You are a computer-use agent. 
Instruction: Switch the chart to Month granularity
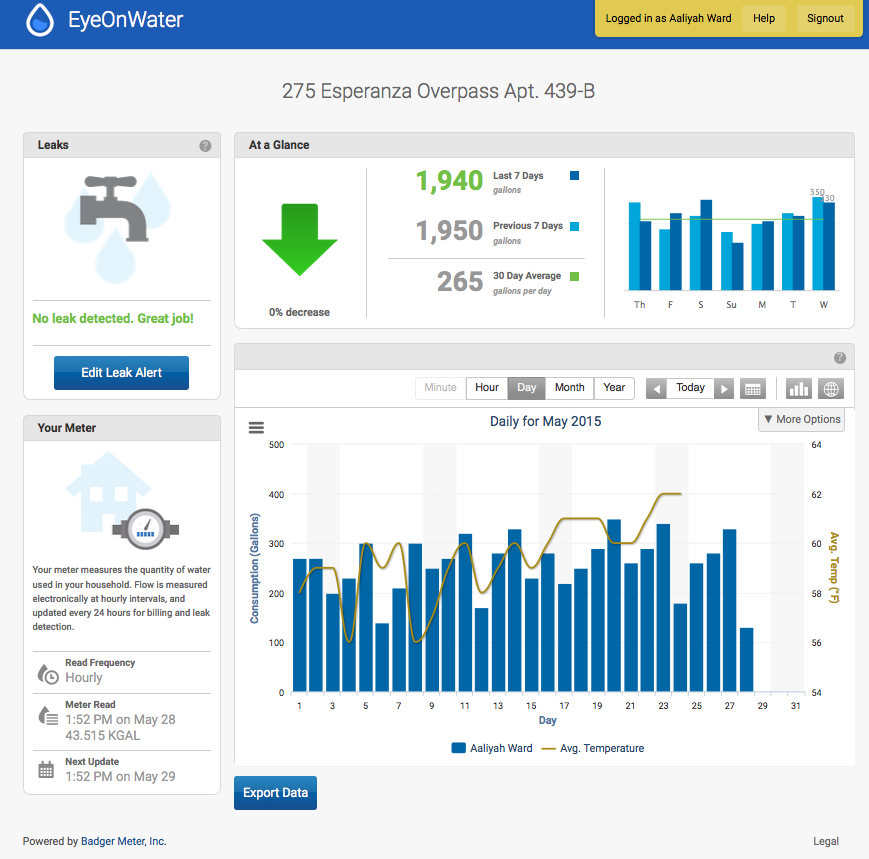click(569, 387)
